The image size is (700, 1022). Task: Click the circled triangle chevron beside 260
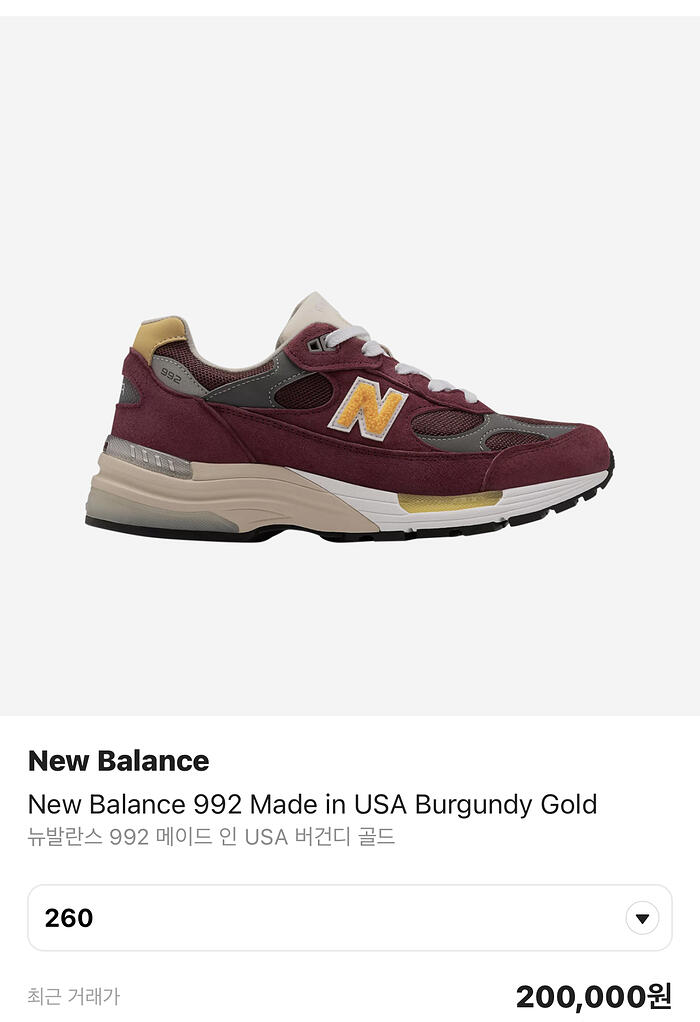tap(642, 918)
